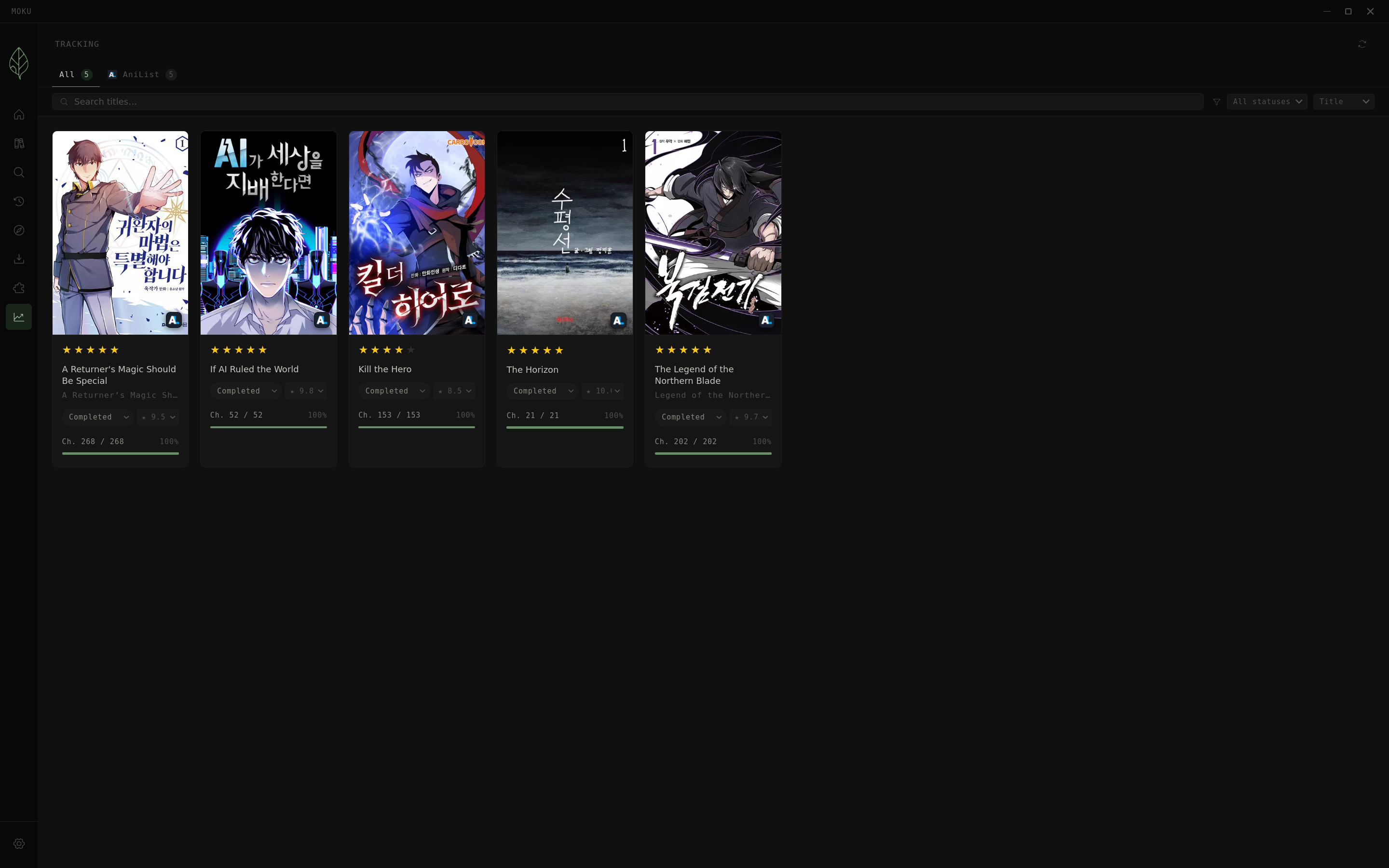Open The Horizon cover image
The height and width of the screenshot is (868, 1389).
[x=565, y=233]
